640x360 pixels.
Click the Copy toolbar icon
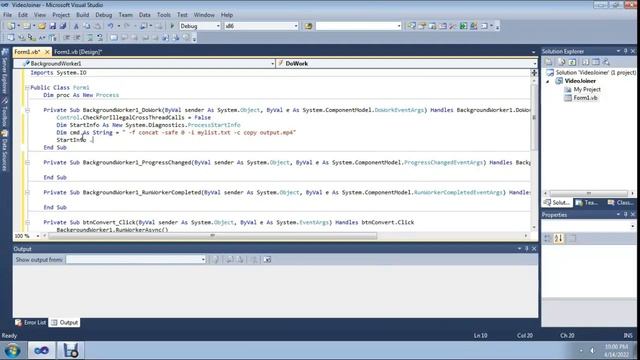pos(87,26)
